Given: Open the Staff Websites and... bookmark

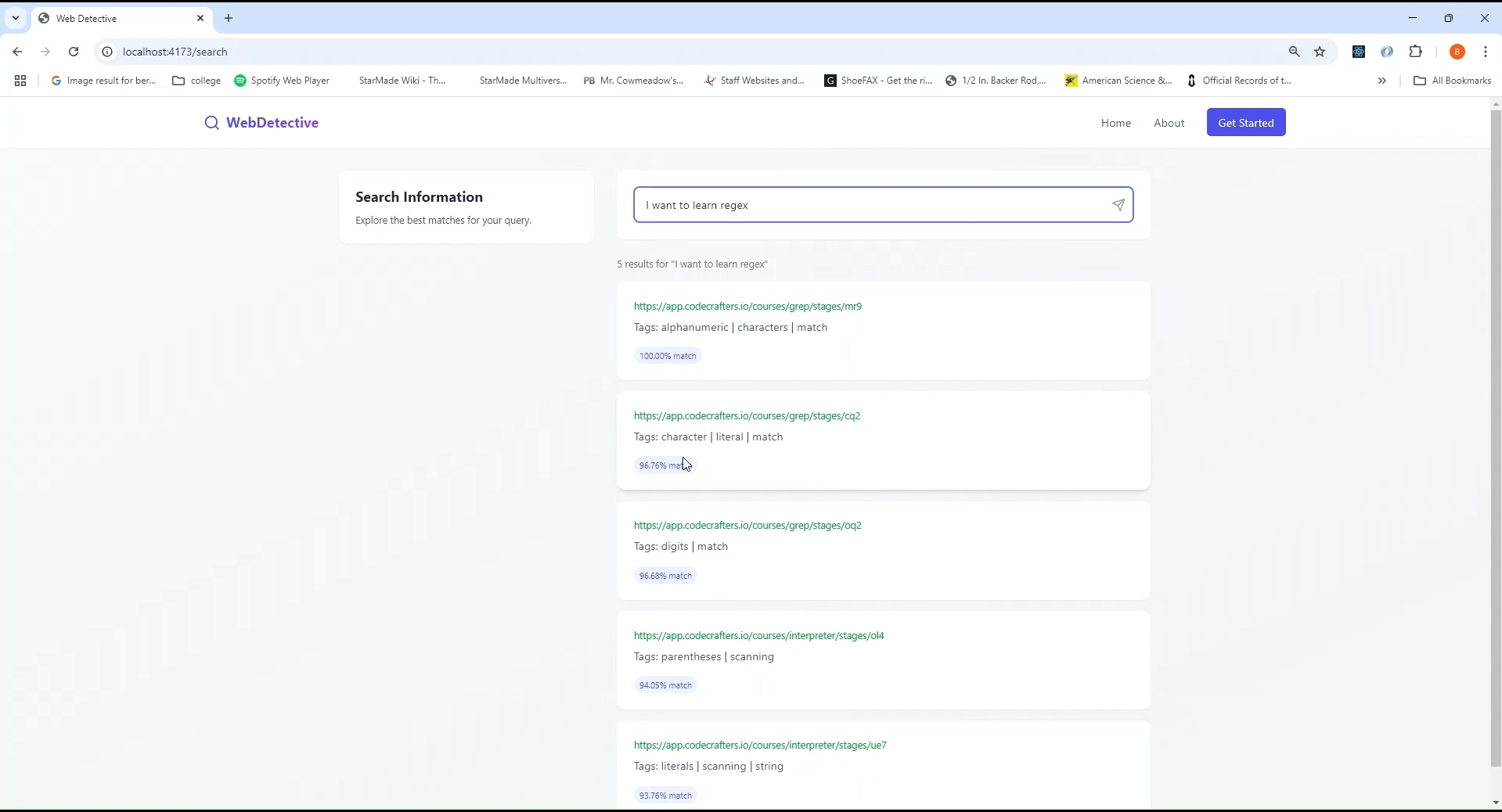Looking at the screenshot, I should coord(755,81).
